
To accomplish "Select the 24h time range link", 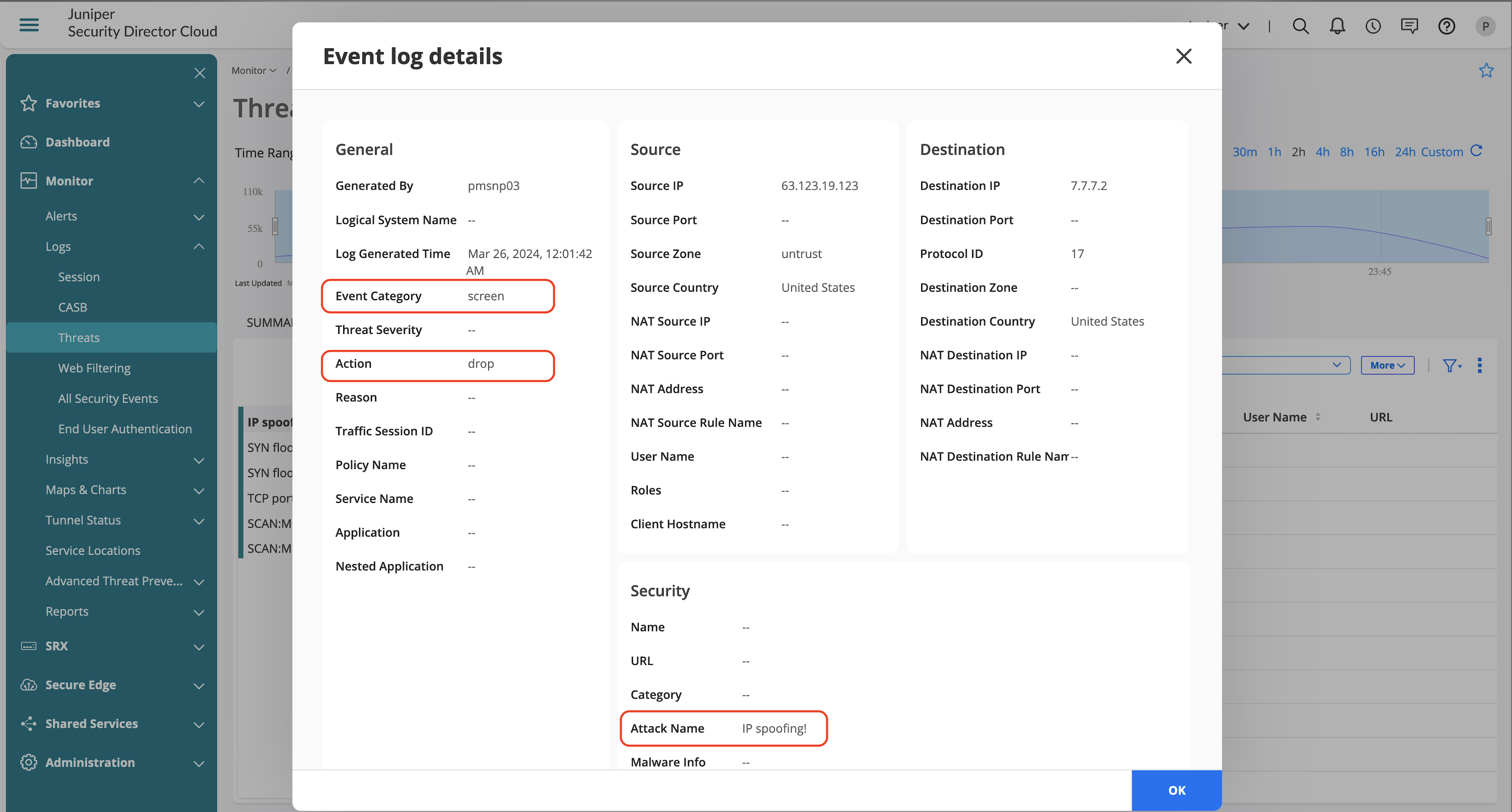I will click(x=1405, y=152).
